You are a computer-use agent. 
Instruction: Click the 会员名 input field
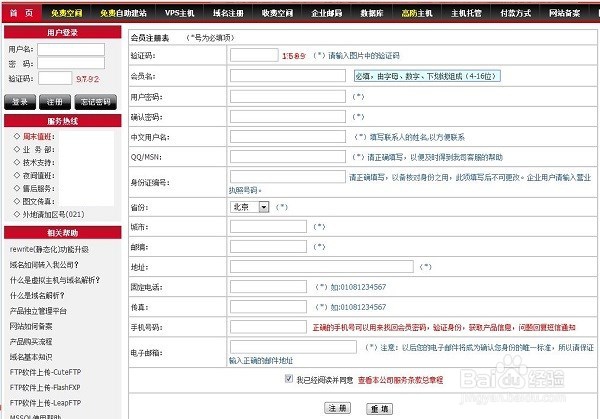pyautogui.click(x=288, y=76)
